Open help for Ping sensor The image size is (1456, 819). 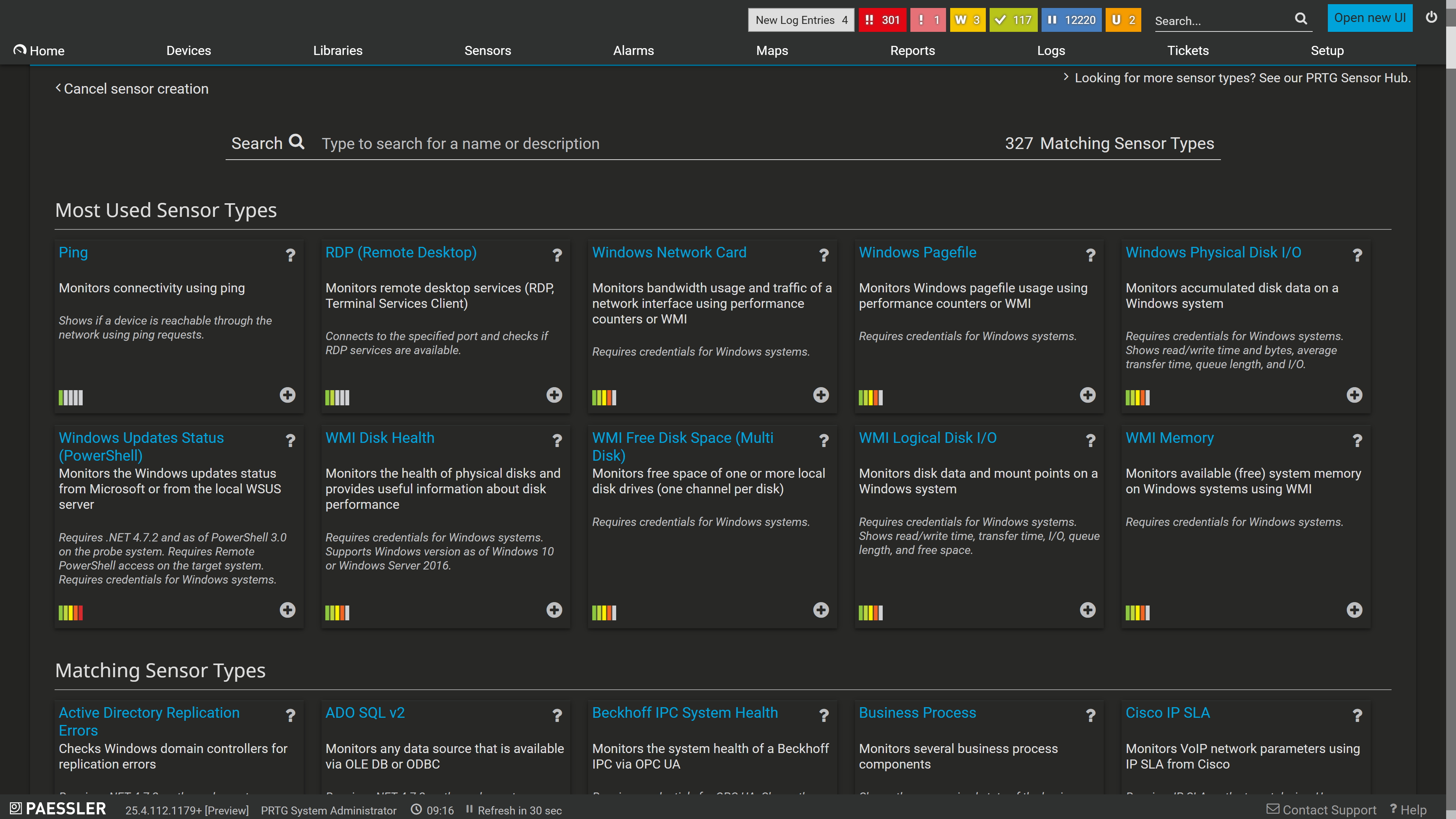pos(290,256)
